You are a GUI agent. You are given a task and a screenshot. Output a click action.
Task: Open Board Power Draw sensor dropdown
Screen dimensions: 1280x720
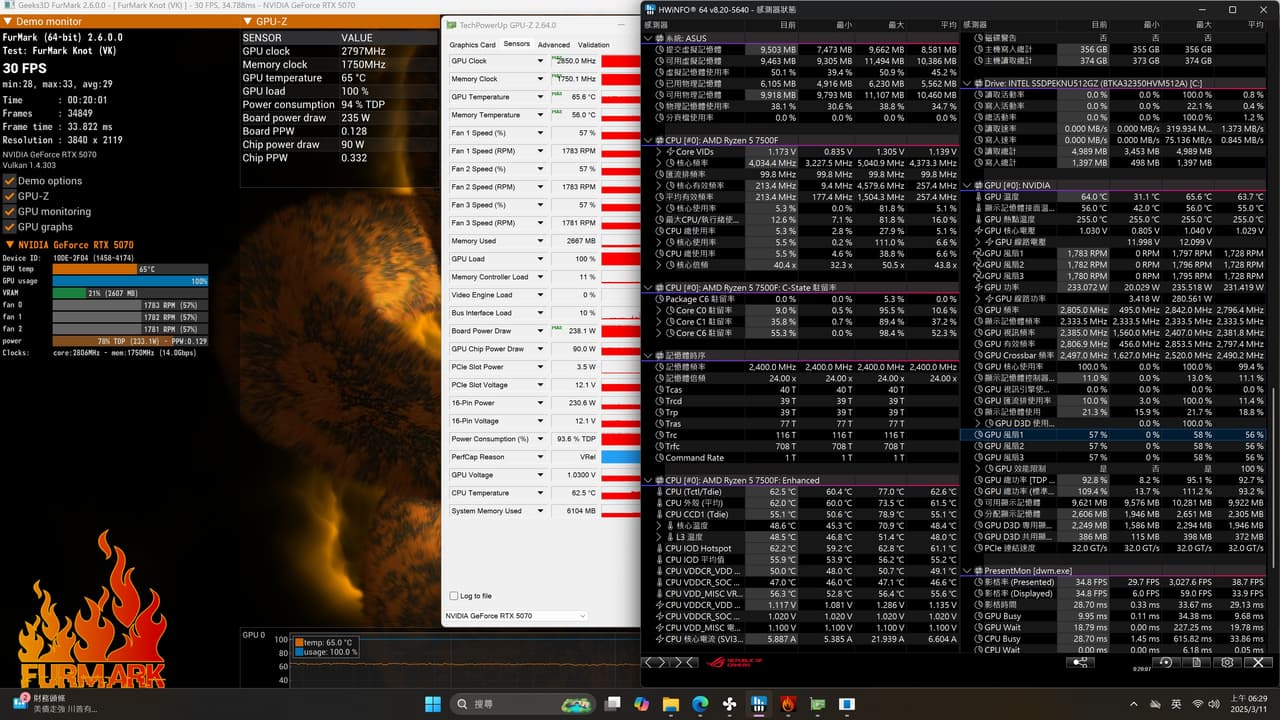540,331
